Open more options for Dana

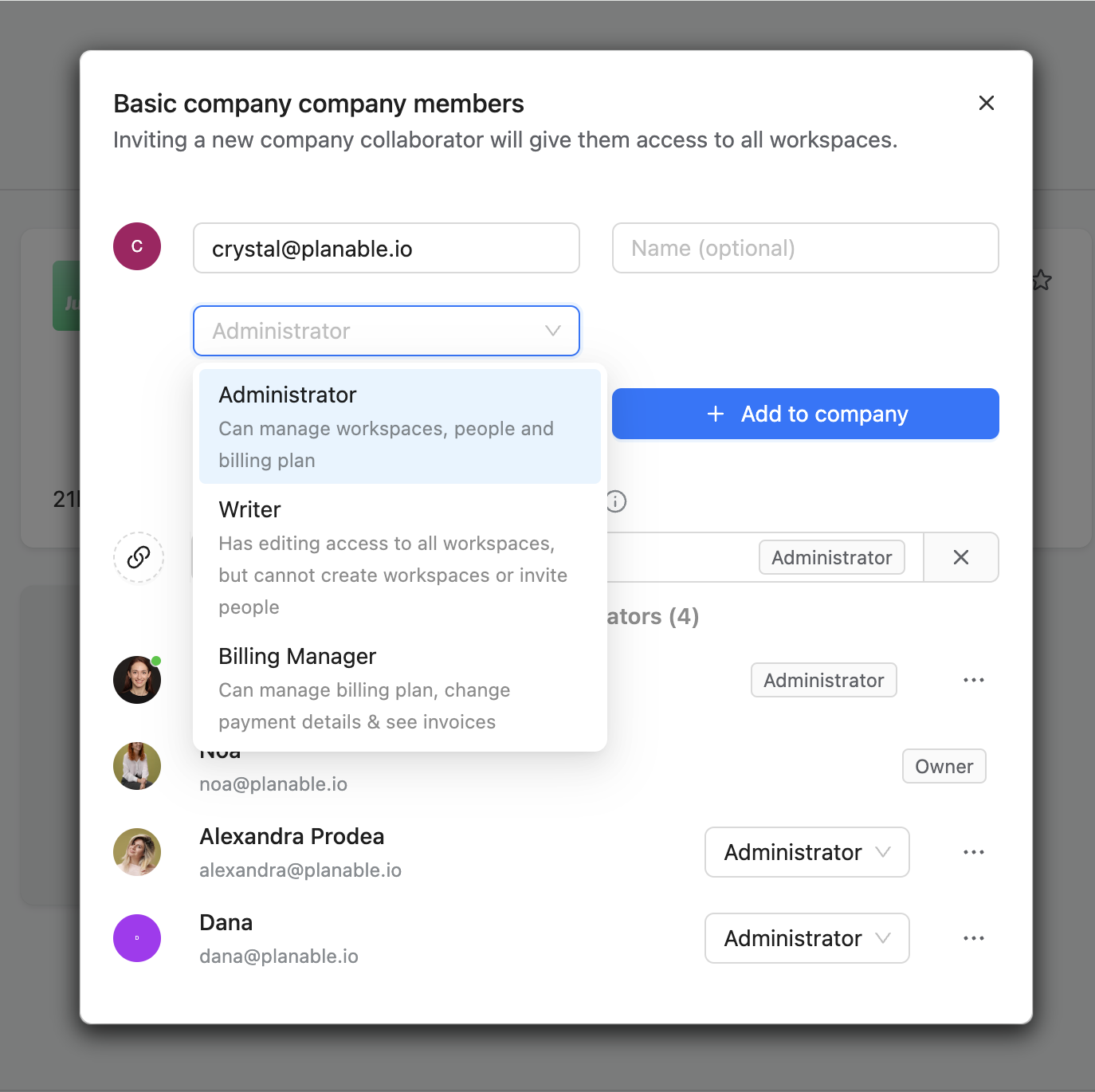pos(973,938)
